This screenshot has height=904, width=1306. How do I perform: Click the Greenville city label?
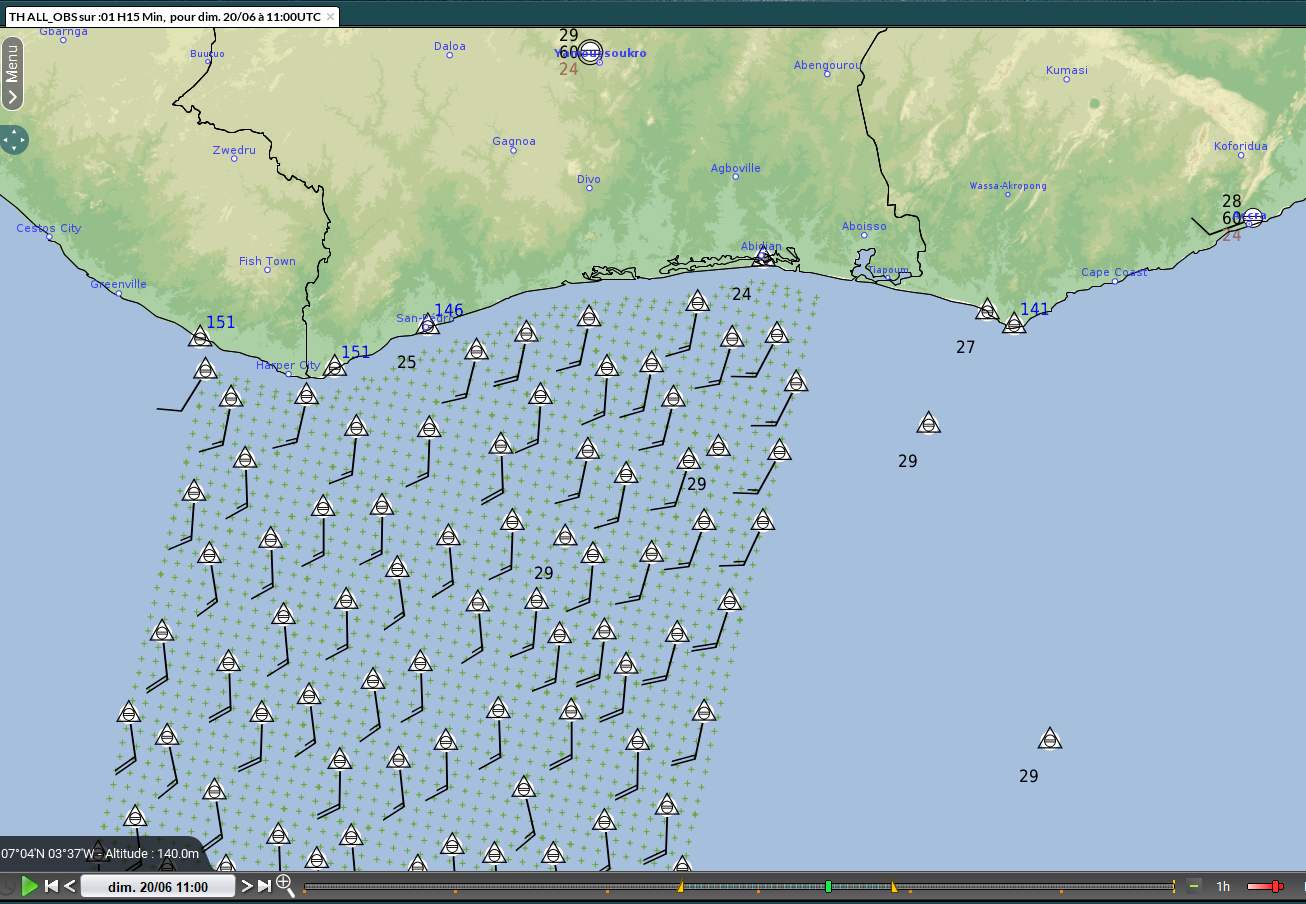[x=118, y=284]
